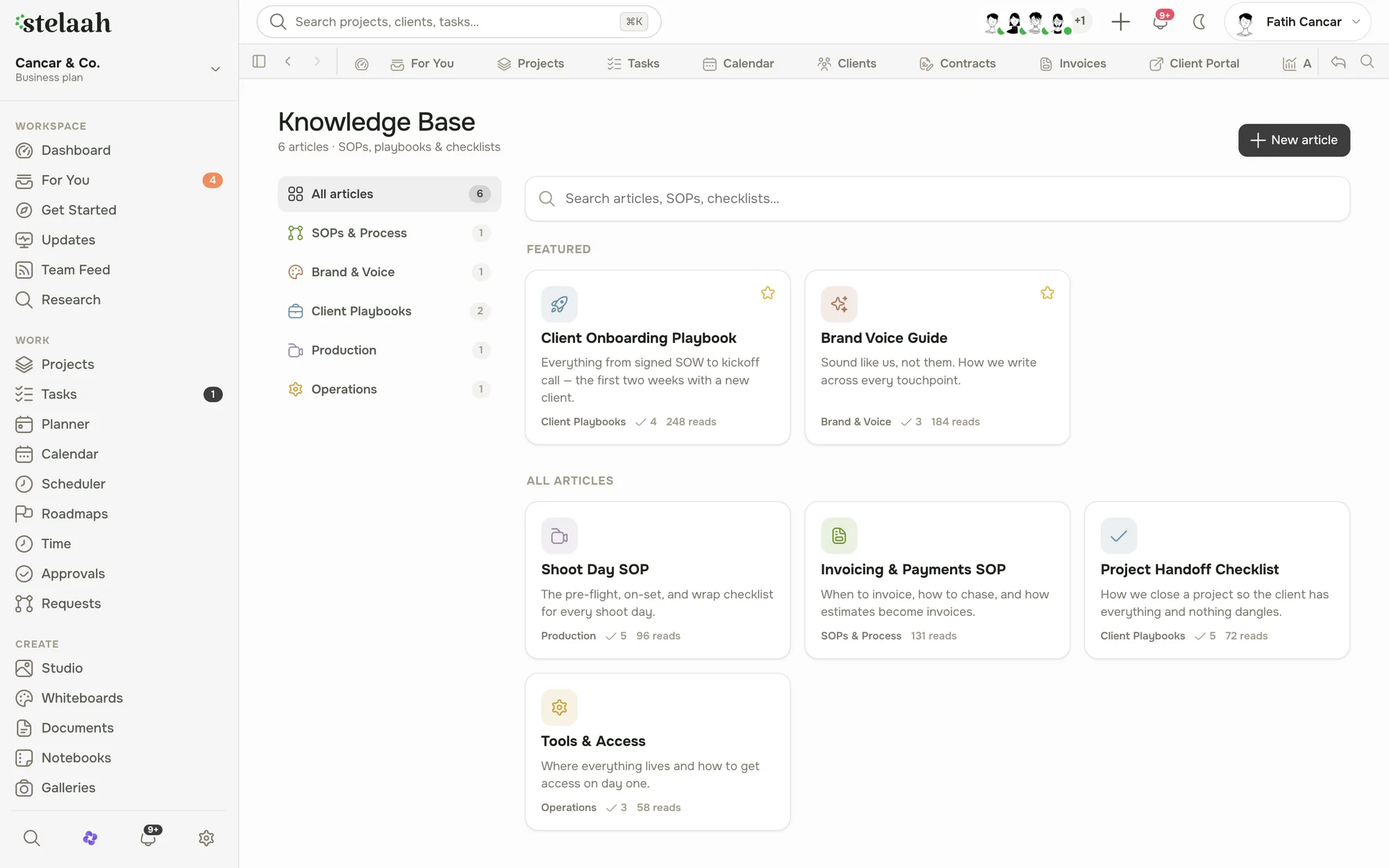Open Whiteboards in the sidebar

tap(118, 698)
